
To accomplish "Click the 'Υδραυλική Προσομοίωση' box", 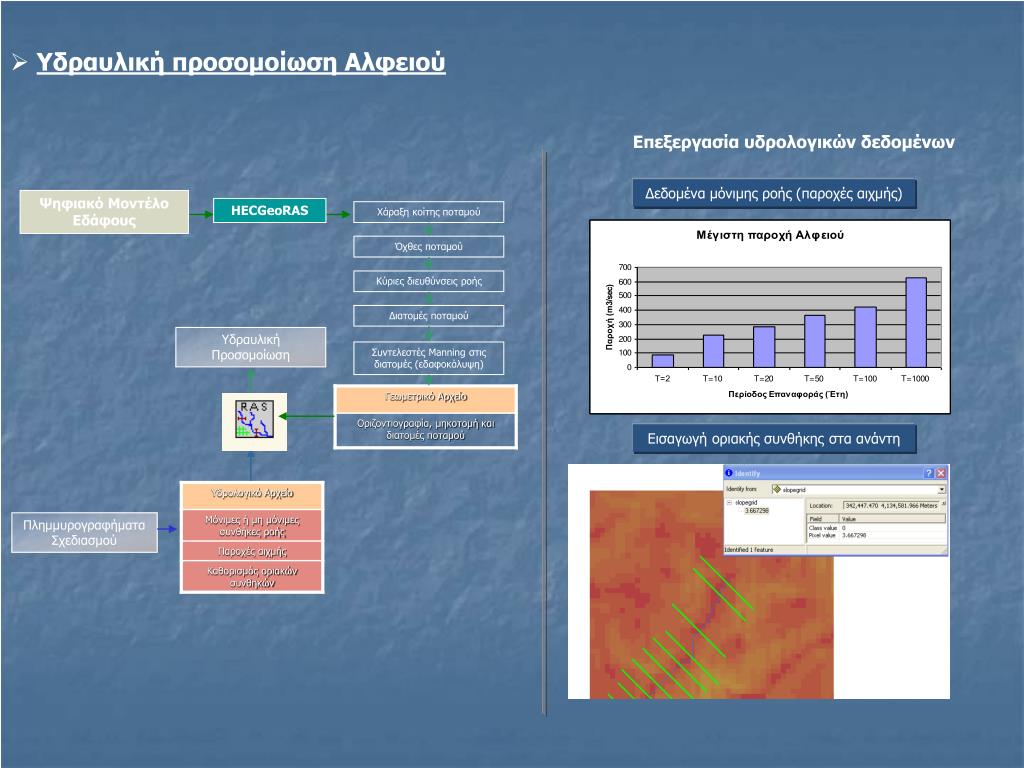I will click(x=251, y=347).
